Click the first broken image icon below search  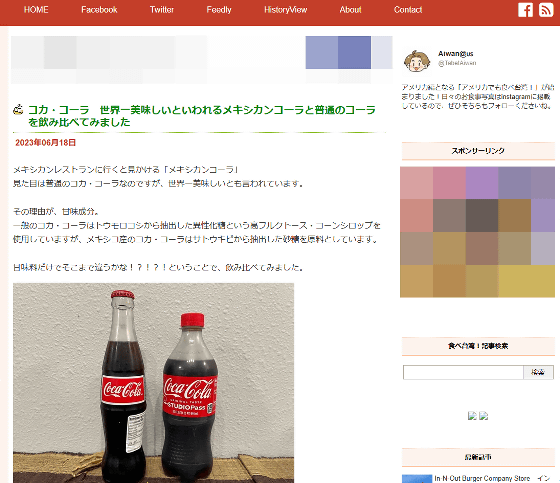pos(472,415)
